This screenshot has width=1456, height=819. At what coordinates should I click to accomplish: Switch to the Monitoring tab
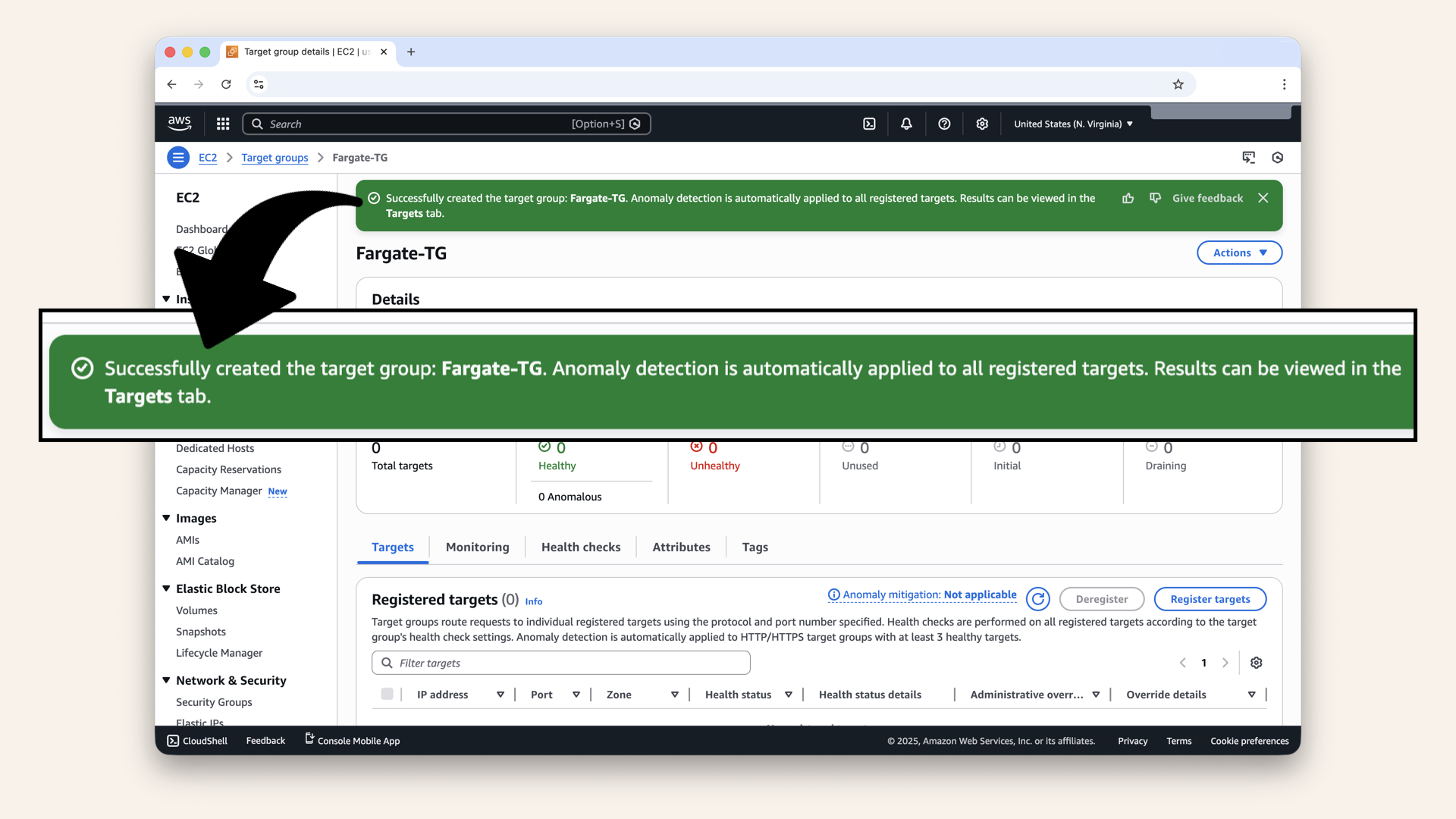click(477, 547)
